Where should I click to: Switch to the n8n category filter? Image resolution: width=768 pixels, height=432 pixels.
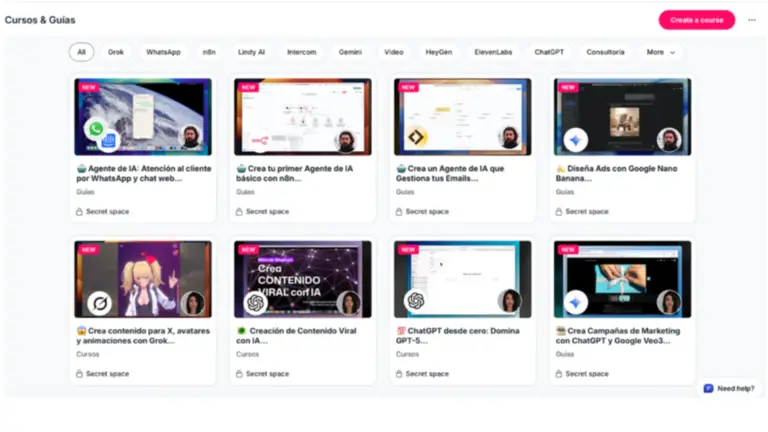click(209, 52)
